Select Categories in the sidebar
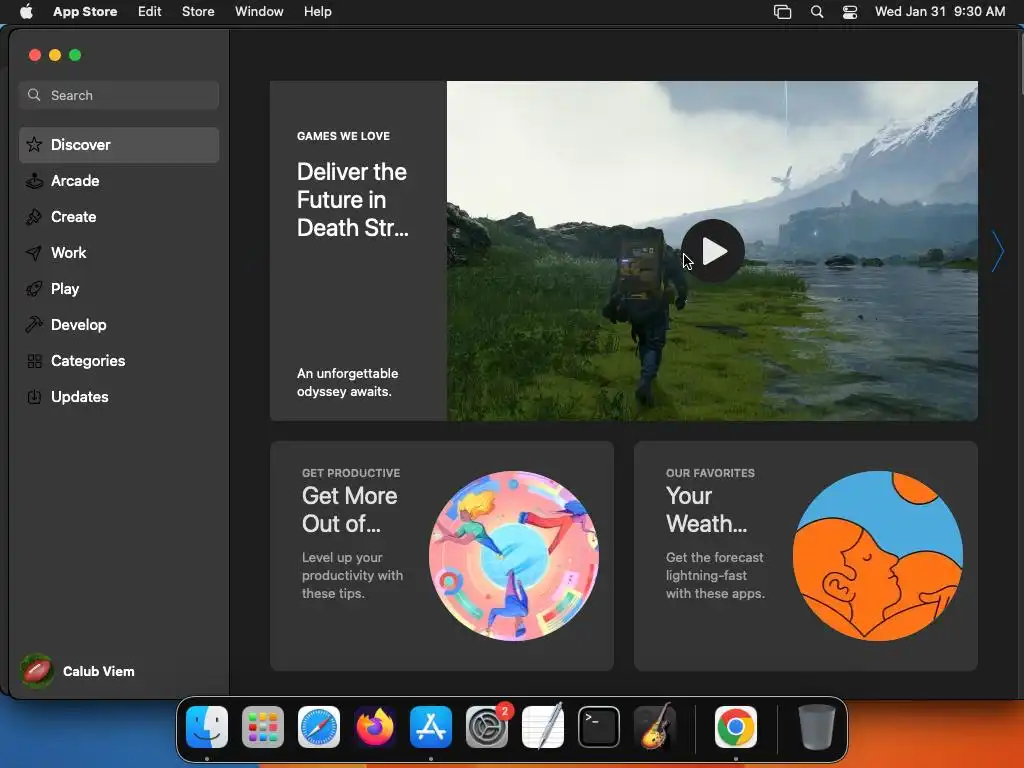Image resolution: width=1024 pixels, height=768 pixels. (x=119, y=360)
